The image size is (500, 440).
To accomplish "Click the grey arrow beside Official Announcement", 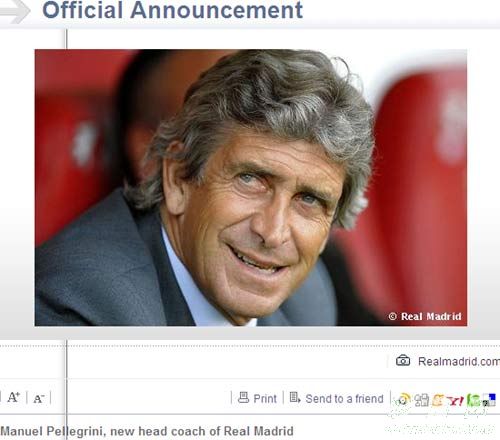I will tap(15, 11).
